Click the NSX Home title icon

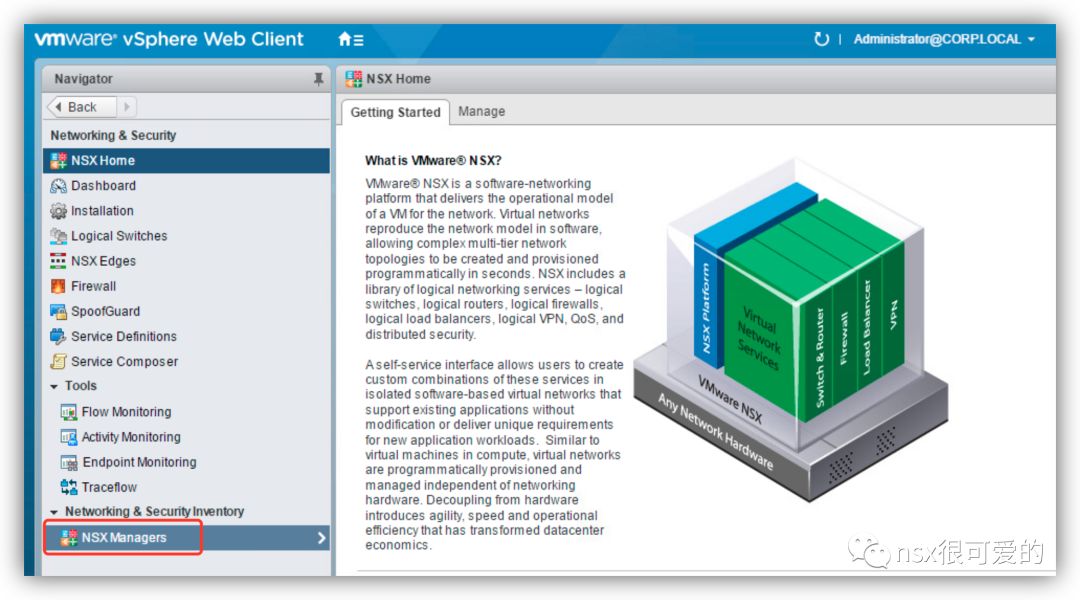[x=353, y=79]
